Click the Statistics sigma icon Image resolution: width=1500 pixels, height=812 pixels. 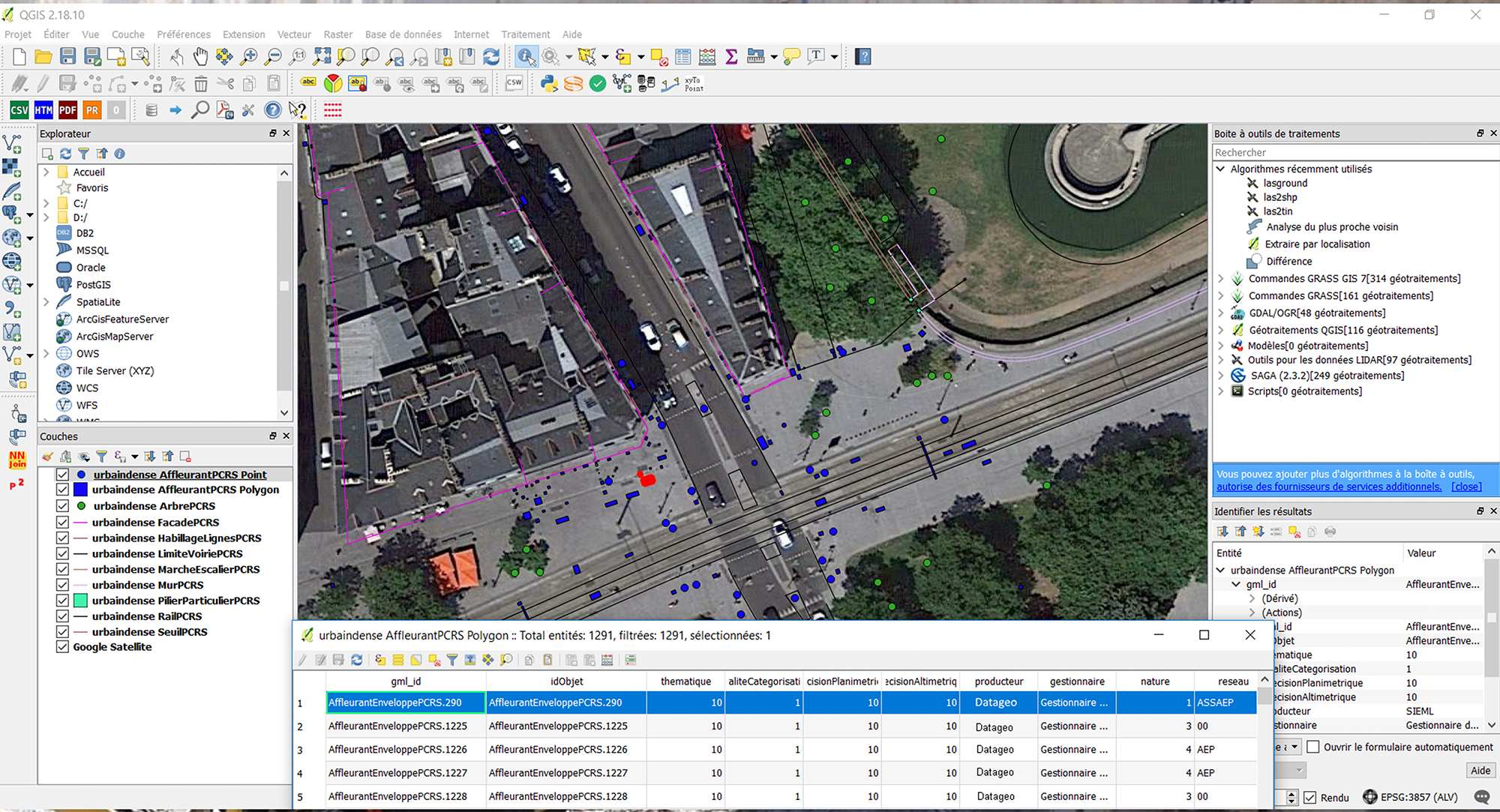(731, 56)
